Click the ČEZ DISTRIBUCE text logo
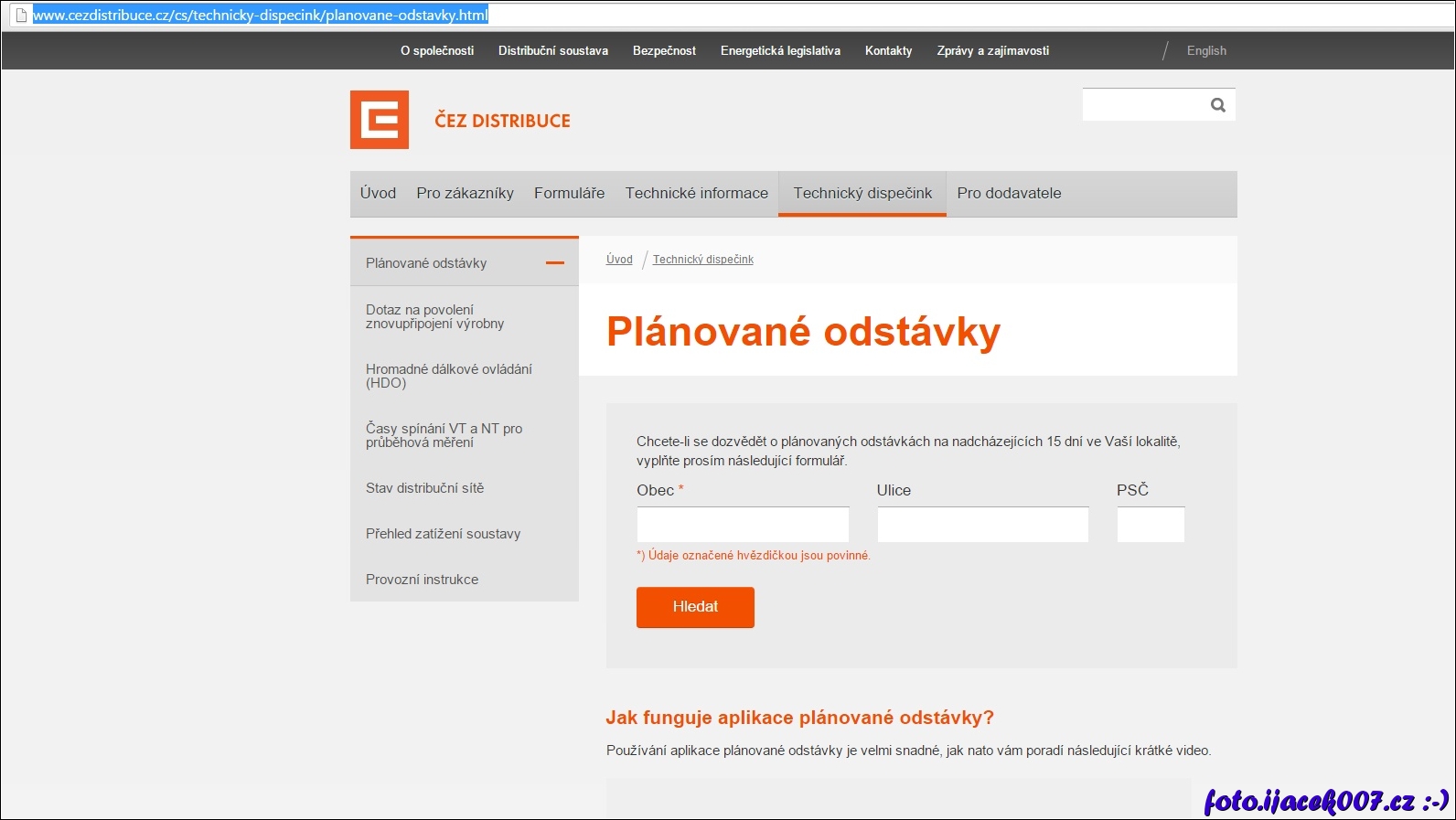The width and height of the screenshot is (1456, 820). (502, 121)
